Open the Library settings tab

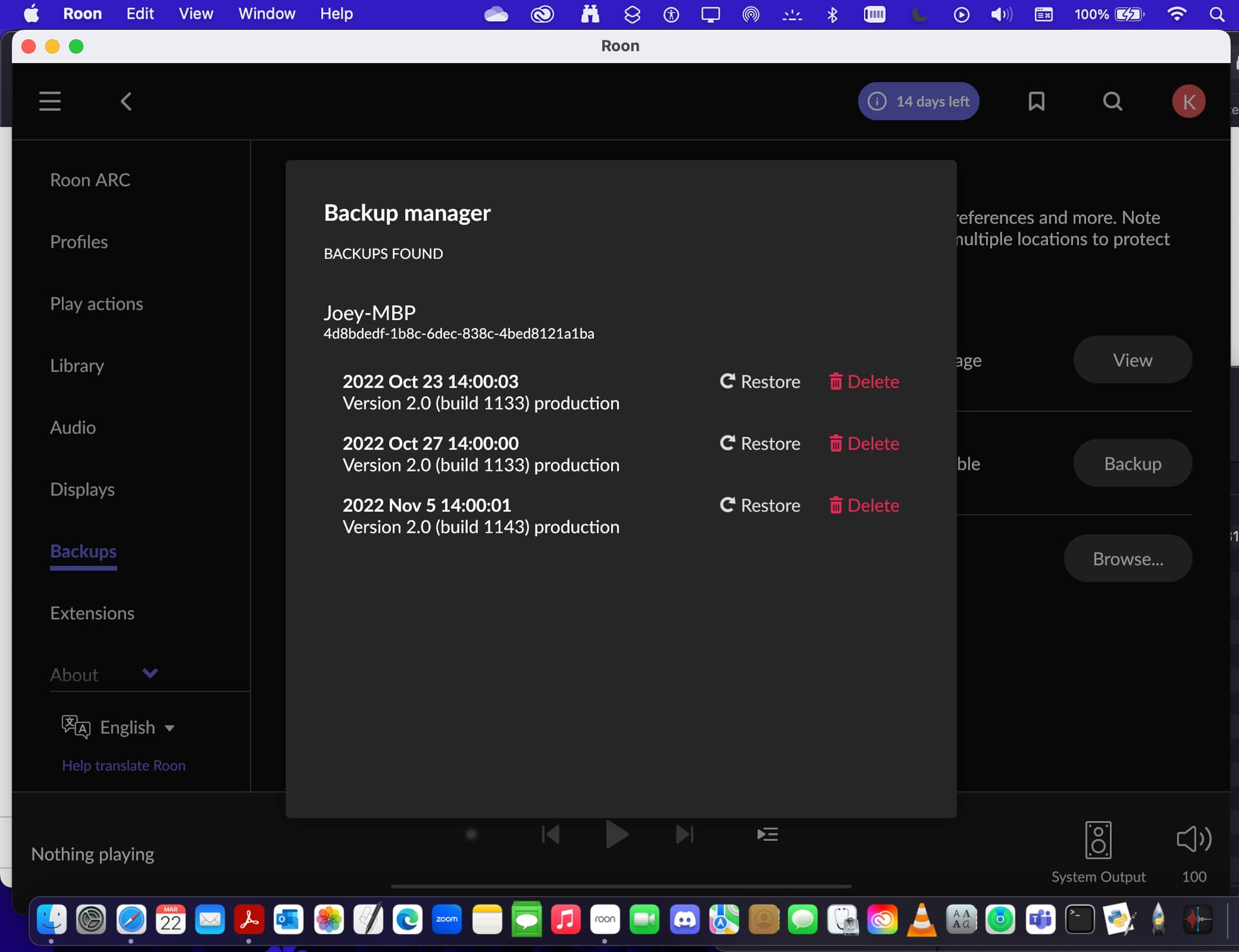pyautogui.click(x=77, y=366)
